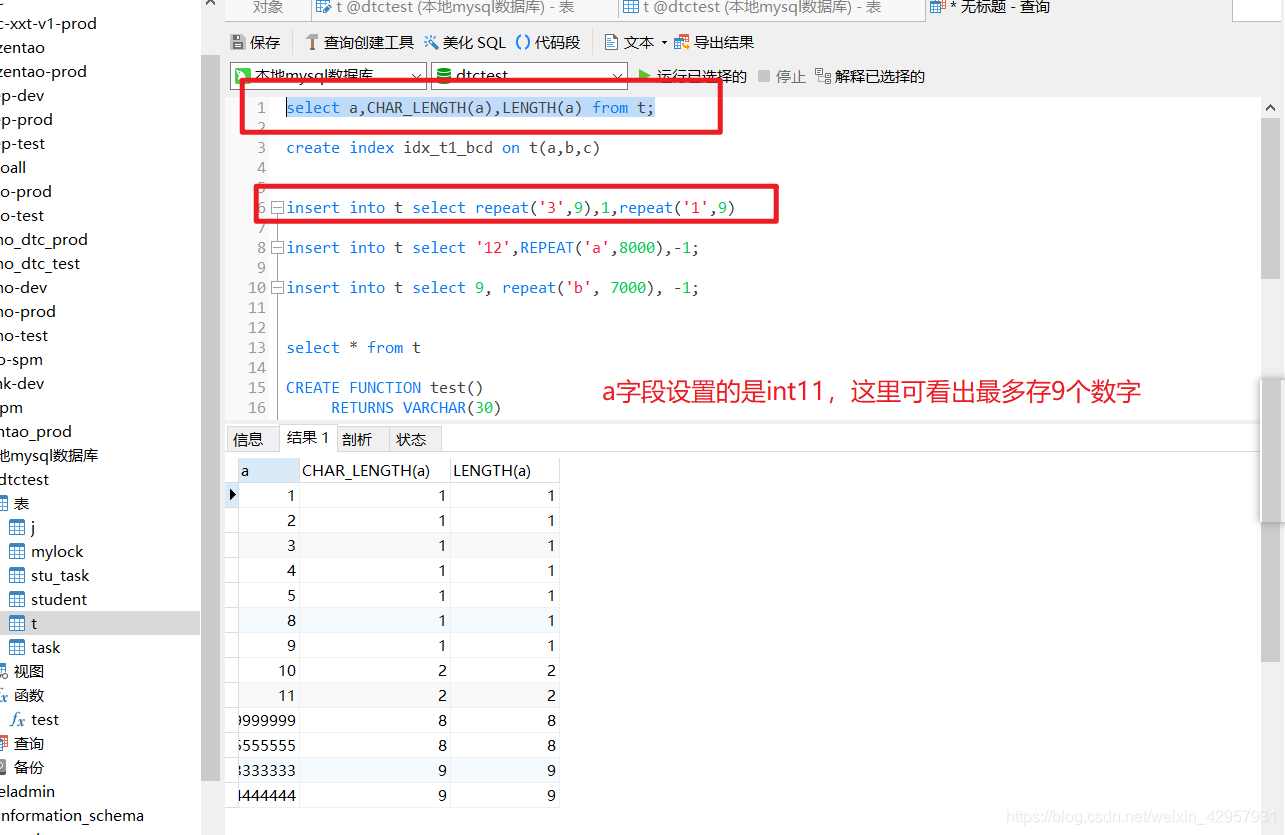The height and width of the screenshot is (835, 1285).
Task: Click the 文本 toolbar button
Action: coord(629,42)
